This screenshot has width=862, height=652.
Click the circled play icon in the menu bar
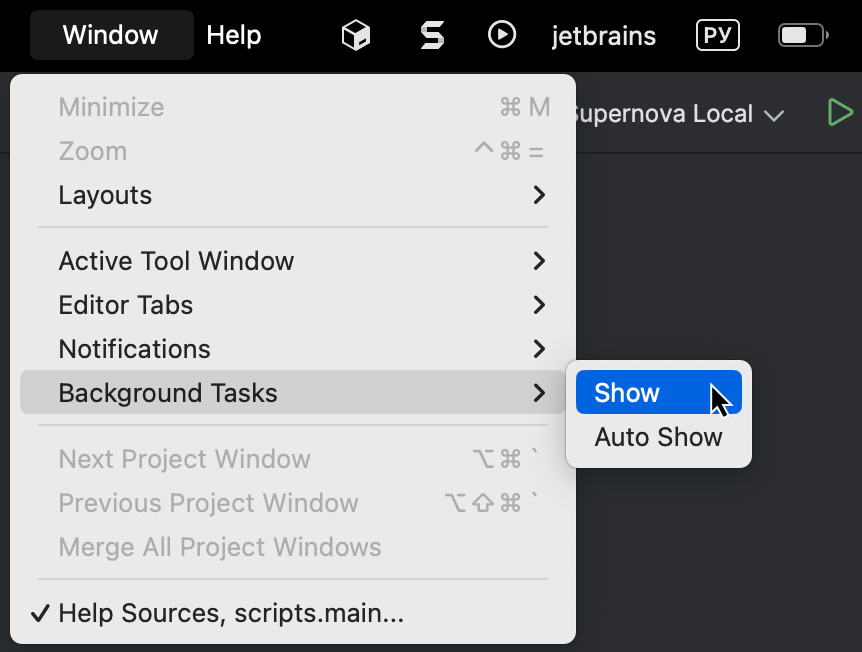(x=502, y=34)
